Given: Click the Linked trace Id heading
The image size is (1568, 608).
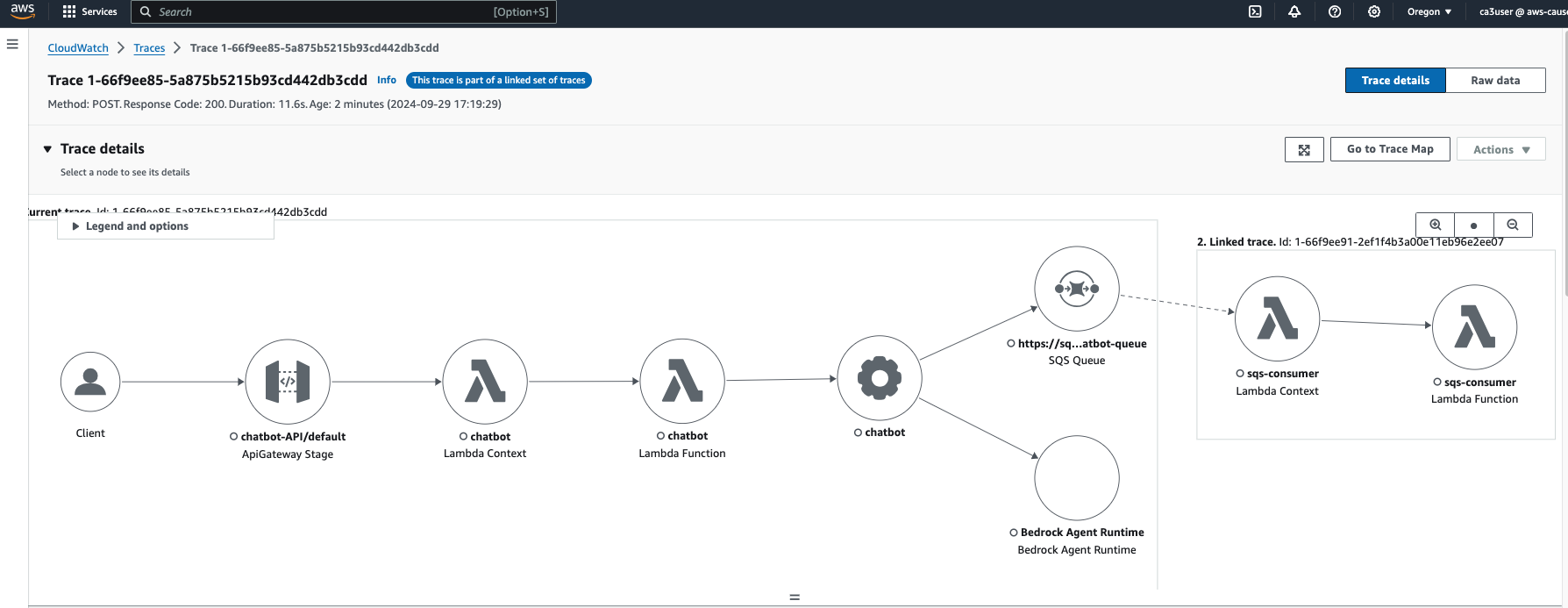Looking at the screenshot, I should 1351,242.
